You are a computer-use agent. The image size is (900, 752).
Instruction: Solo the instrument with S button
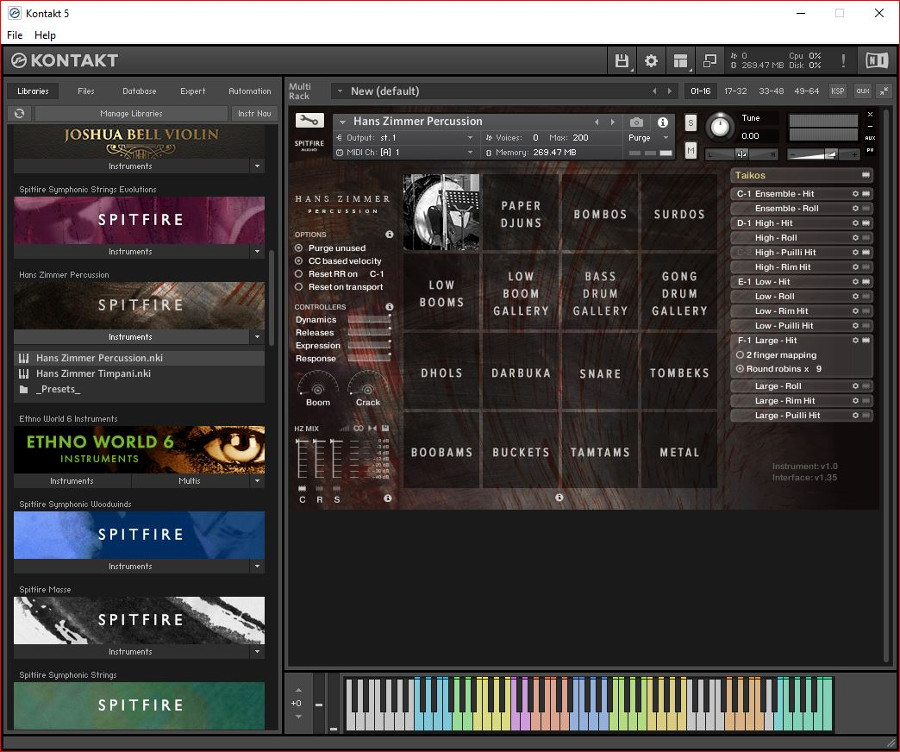[x=690, y=122]
